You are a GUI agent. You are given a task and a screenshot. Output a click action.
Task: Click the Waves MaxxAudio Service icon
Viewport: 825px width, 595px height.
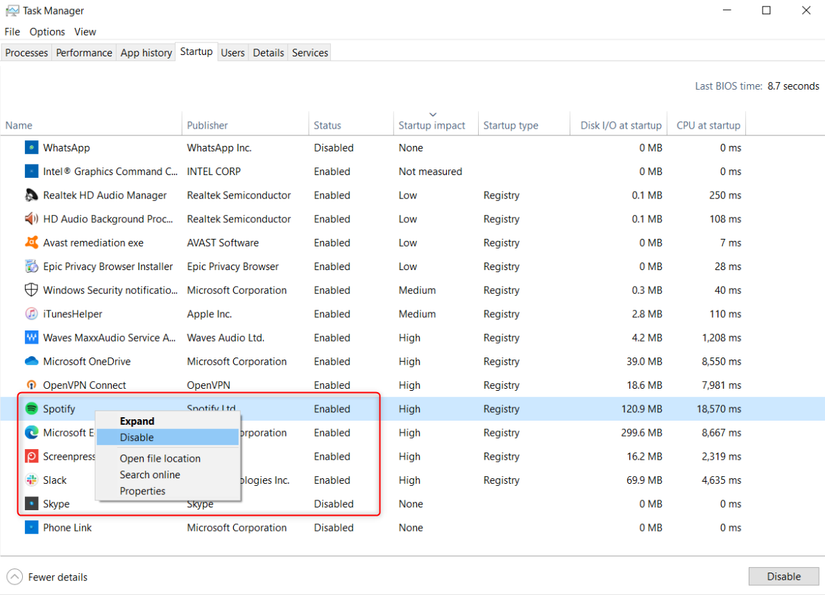31,337
